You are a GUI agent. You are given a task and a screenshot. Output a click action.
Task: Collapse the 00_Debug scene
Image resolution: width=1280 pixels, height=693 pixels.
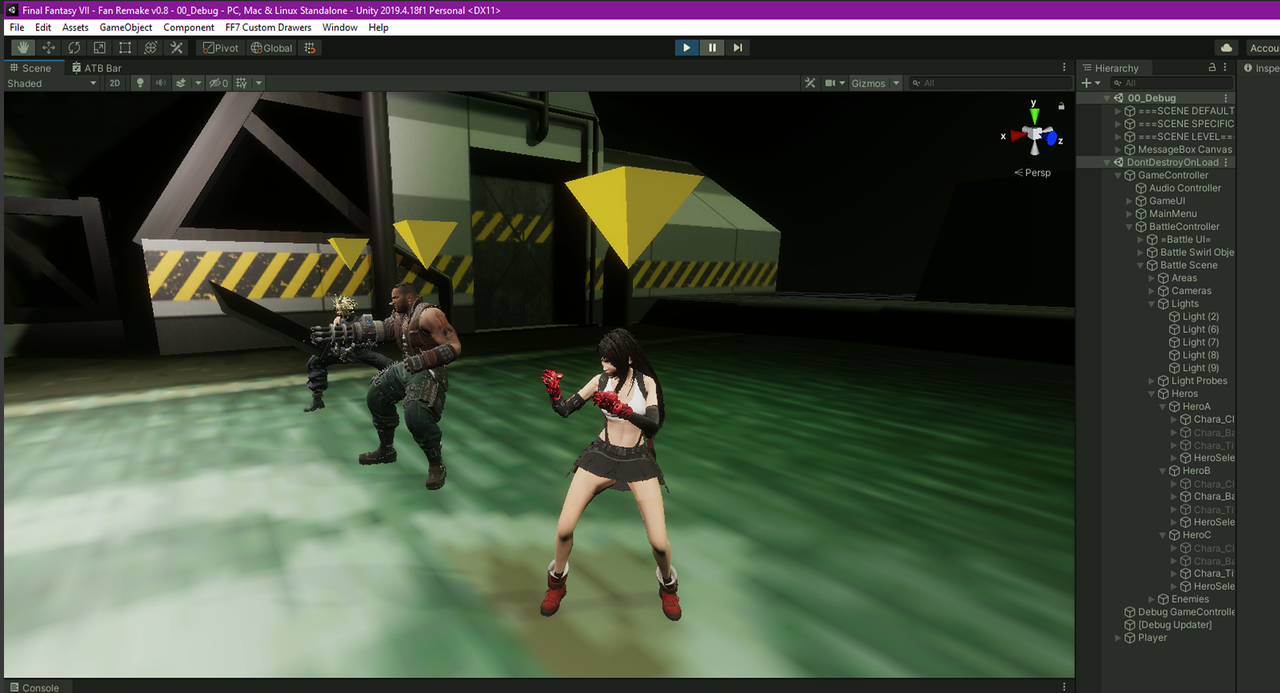tap(1107, 98)
